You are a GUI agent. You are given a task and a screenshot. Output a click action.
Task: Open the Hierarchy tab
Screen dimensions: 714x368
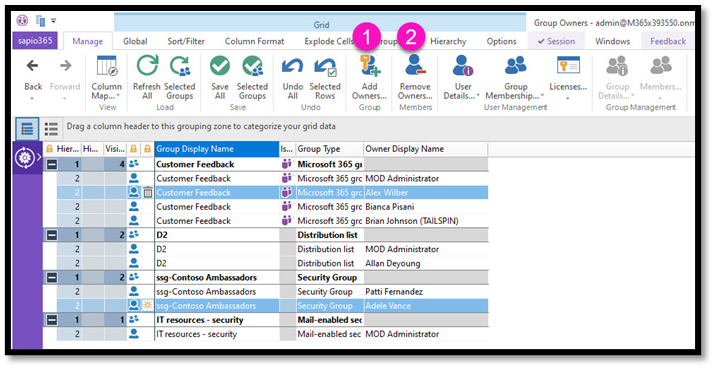click(x=448, y=41)
